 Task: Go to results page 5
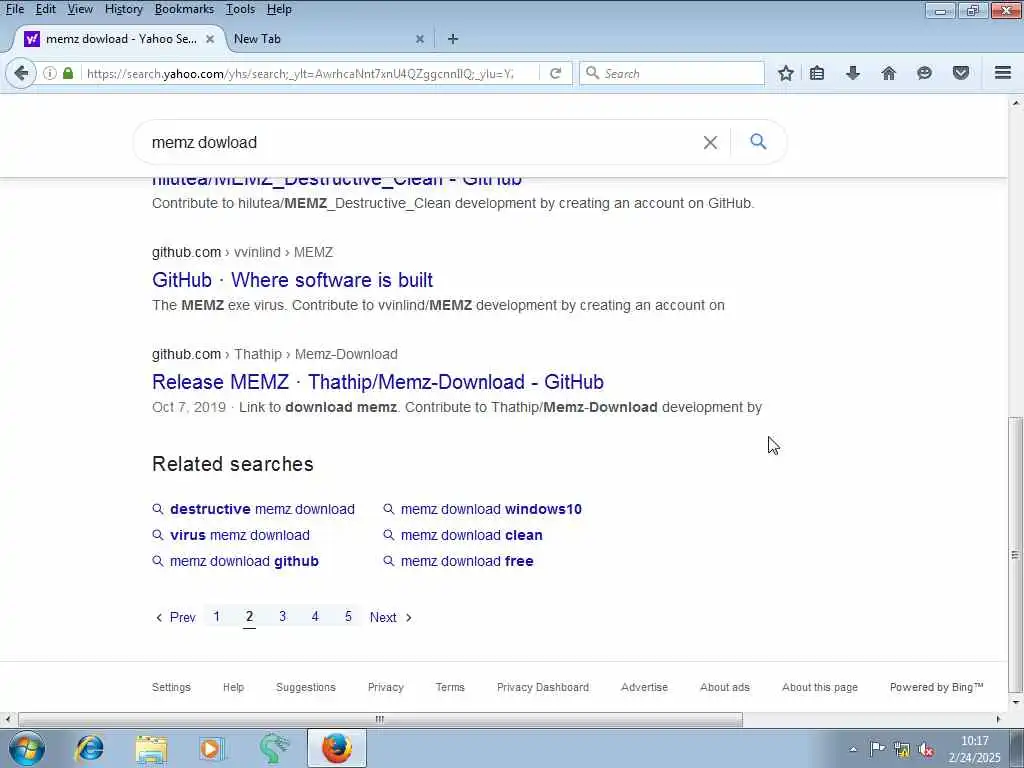pyautogui.click(x=348, y=616)
